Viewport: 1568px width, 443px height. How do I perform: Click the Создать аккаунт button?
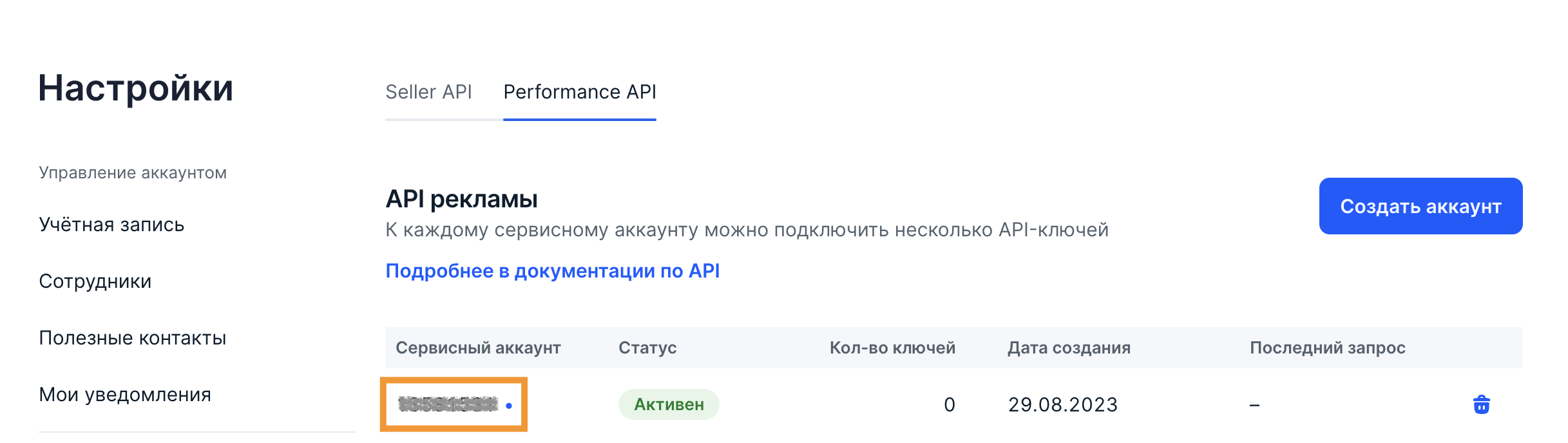click(x=1420, y=206)
